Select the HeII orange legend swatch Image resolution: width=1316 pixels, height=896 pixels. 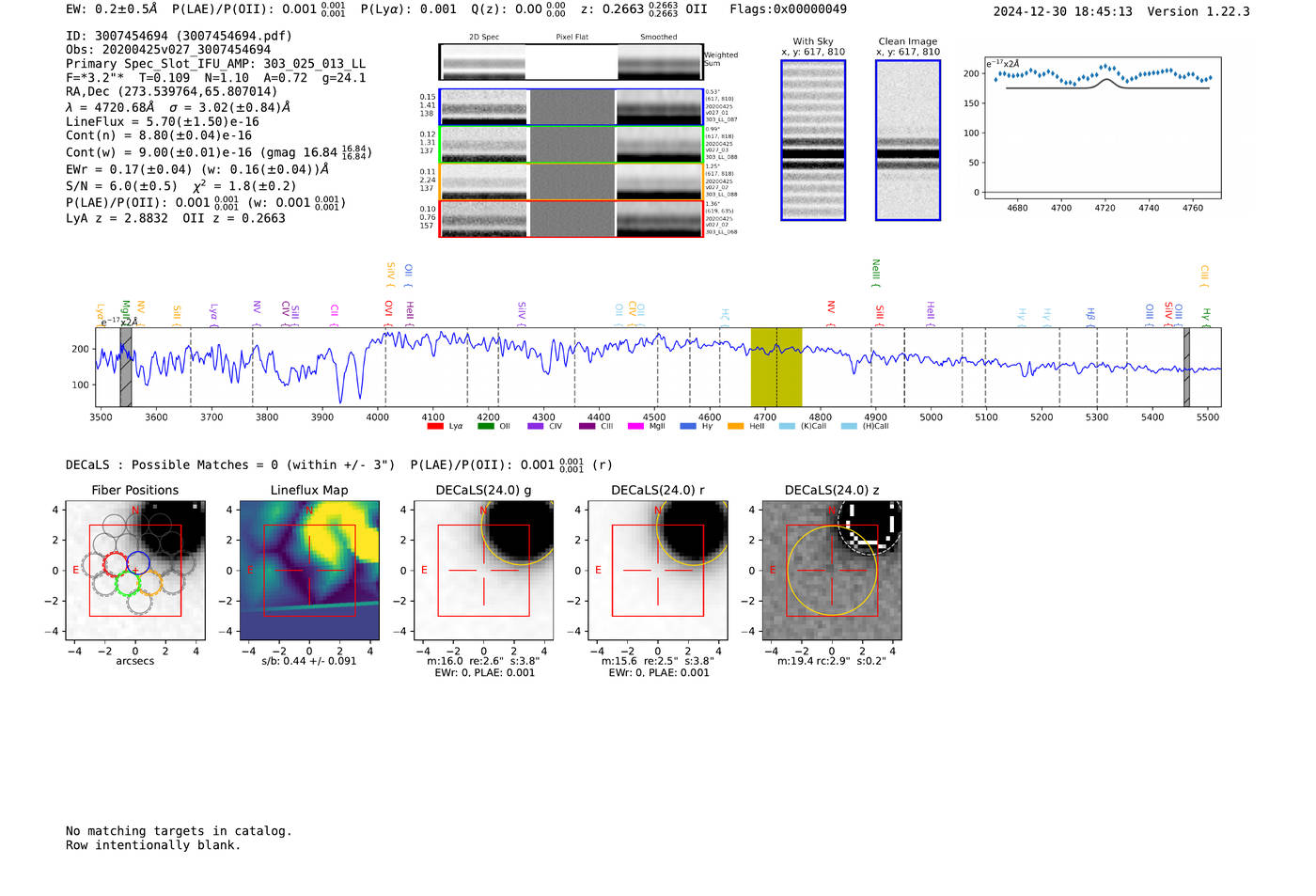click(736, 426)
